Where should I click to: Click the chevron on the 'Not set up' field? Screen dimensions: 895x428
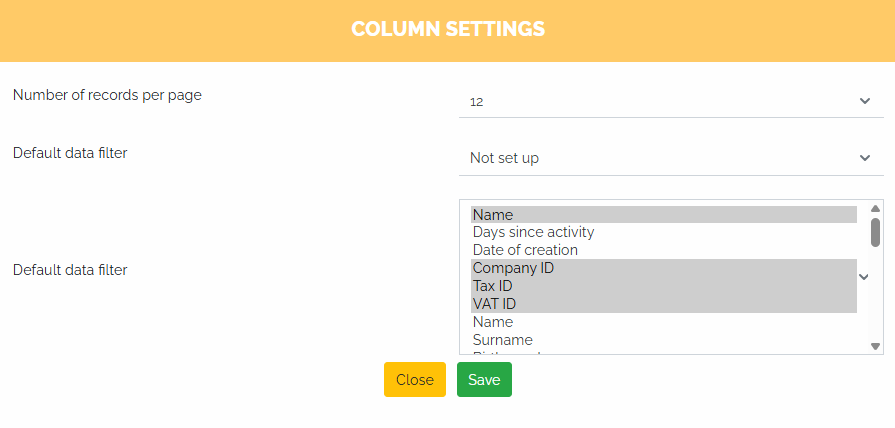coord(864,158)
